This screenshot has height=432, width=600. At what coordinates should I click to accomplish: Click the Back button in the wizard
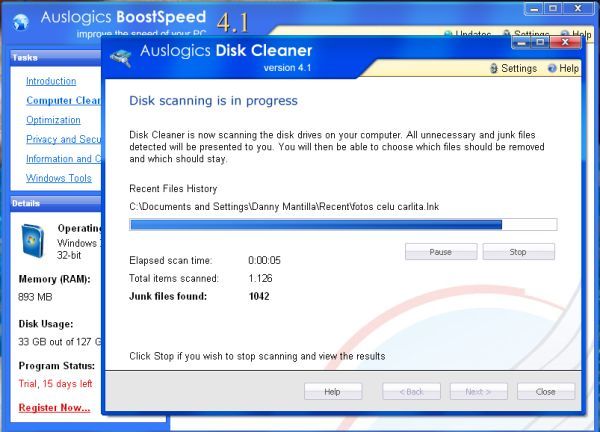point(411,391)
